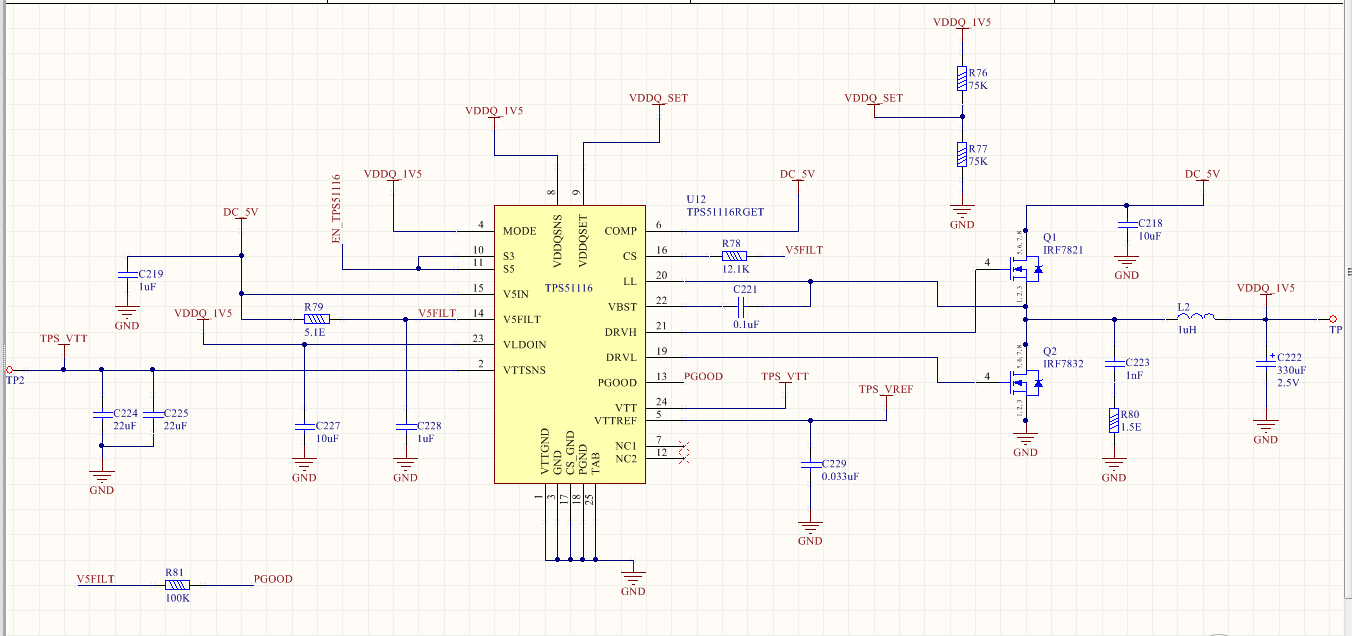Select resistor R79 5.1E symbol

(315, 320)
